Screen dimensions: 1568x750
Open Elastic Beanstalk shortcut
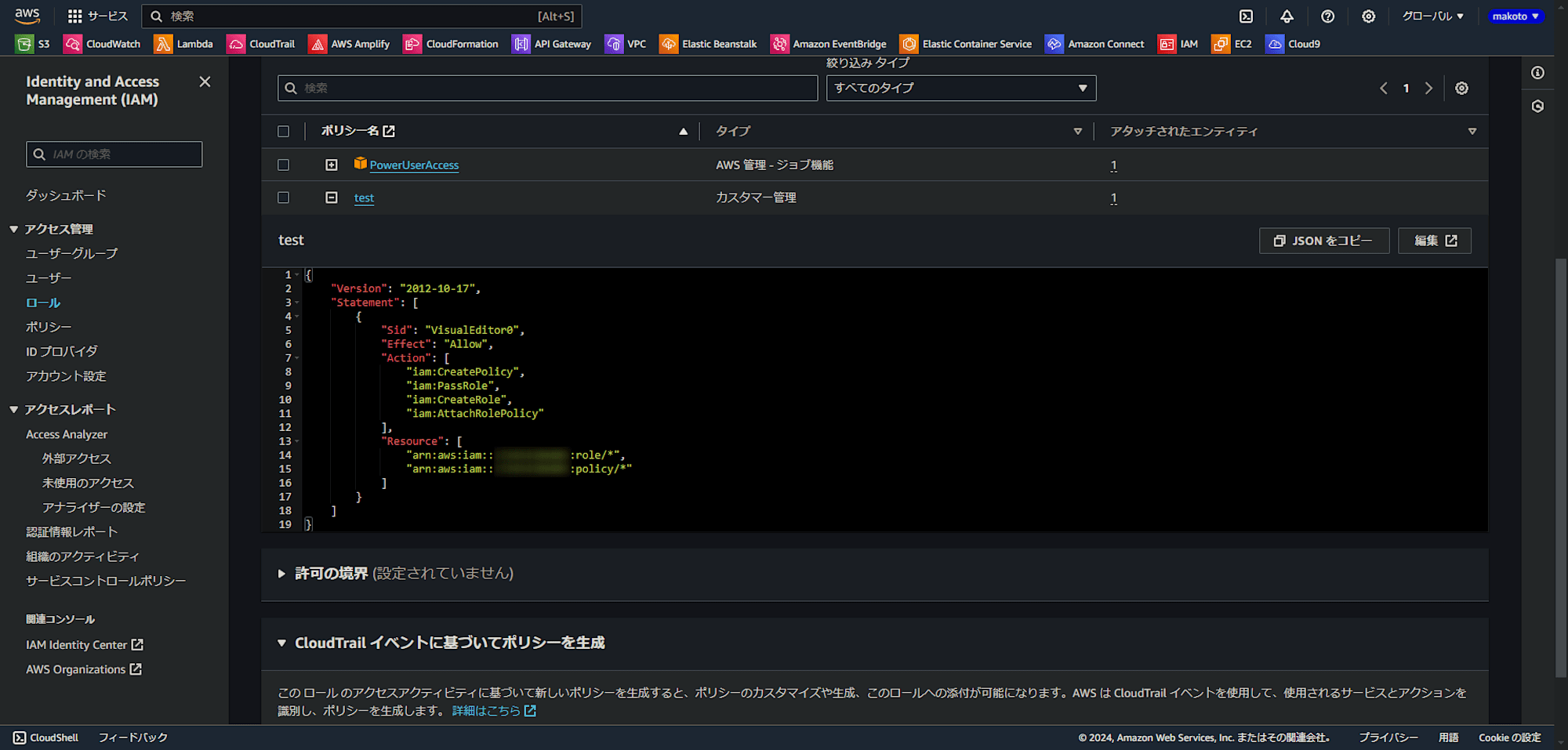[x=709, y=44]
